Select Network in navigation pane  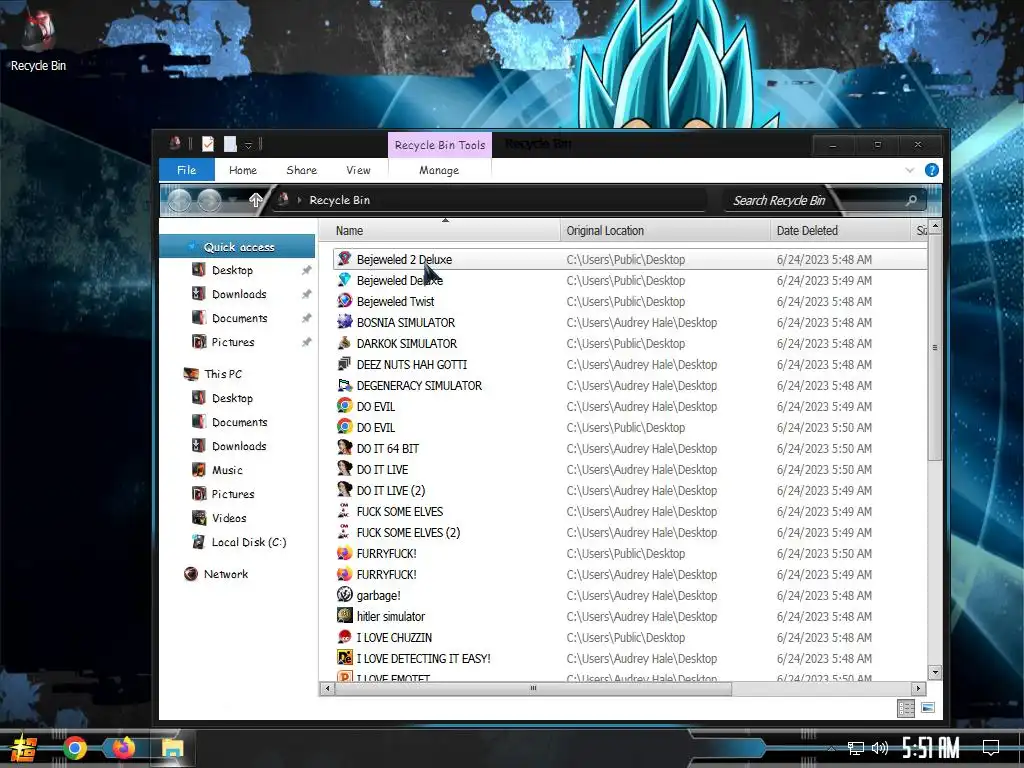click(226, 574)
